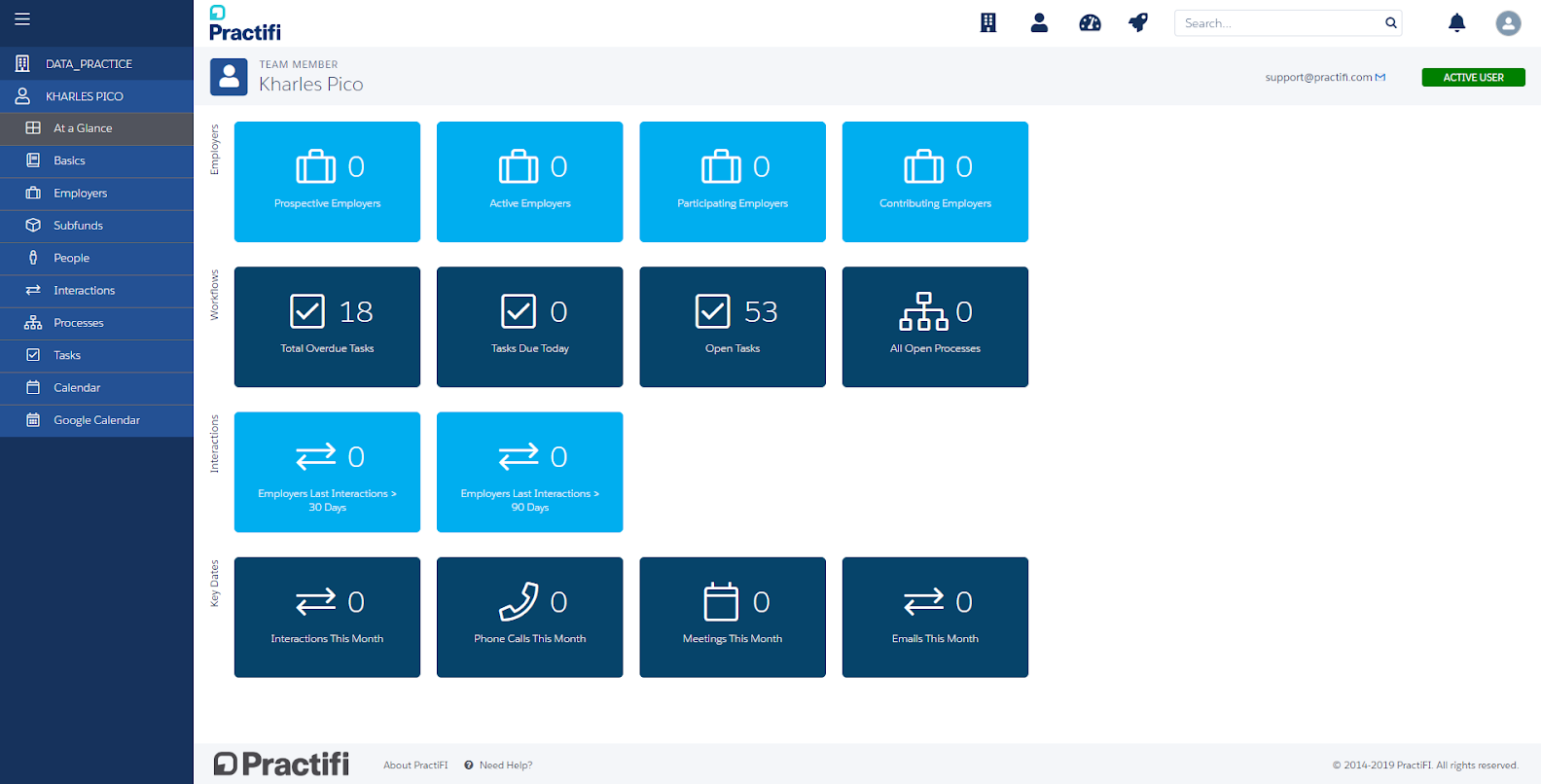Open notifications bell icon
The height and width of the screenshot is (784, 1541).
point(1456,22)
